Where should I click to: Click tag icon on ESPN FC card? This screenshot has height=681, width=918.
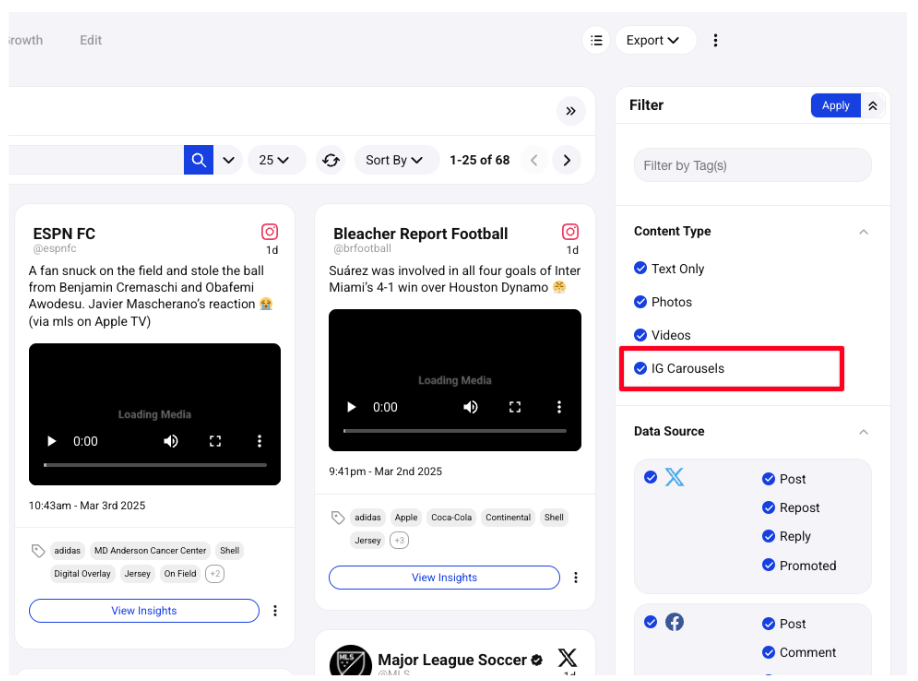point(38,550)
